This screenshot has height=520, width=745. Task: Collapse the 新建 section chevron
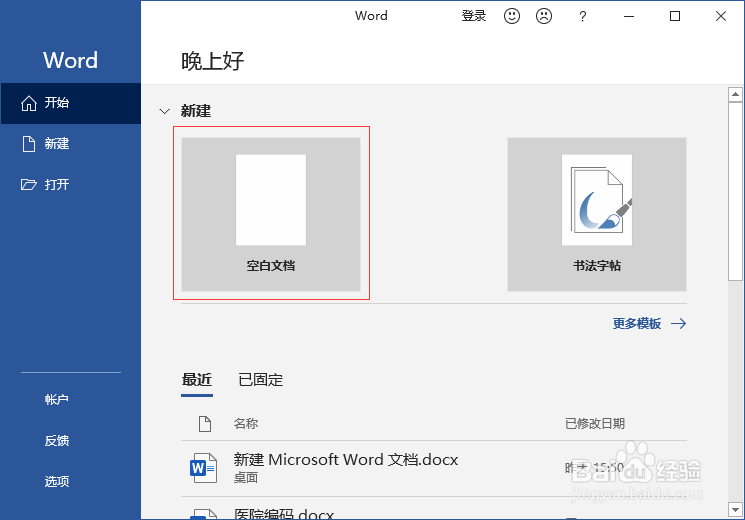pos(164,112)
